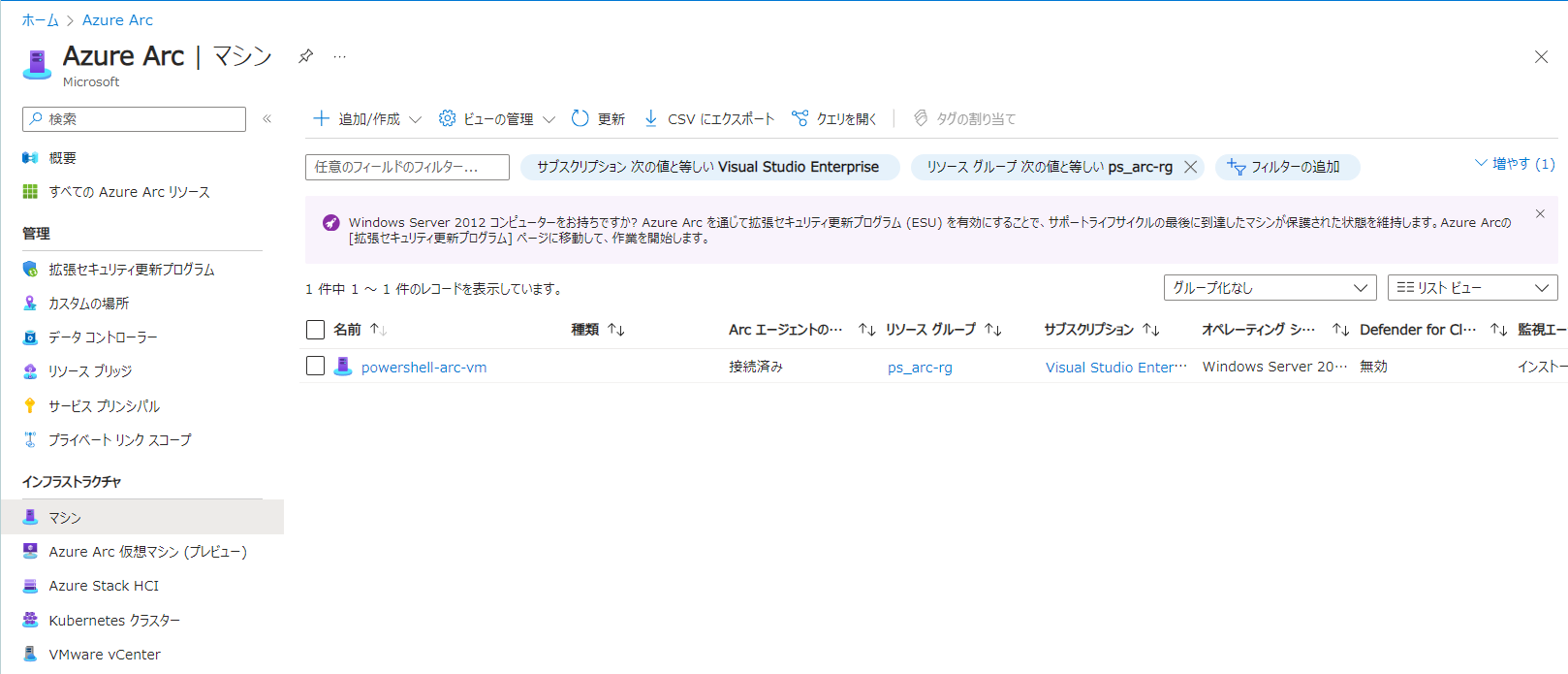Sort by オペレーティング シ… column
1568x674 pixels.
[x=1275, y=330]
